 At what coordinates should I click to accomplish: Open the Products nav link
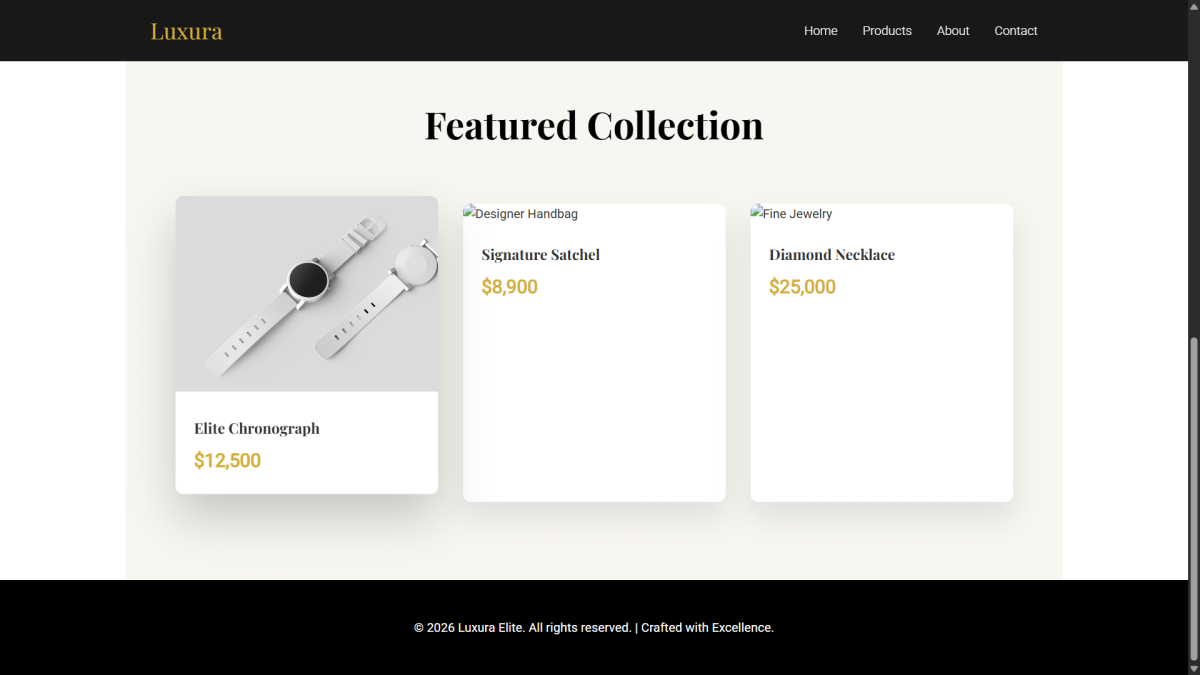[x=887, y=31]
